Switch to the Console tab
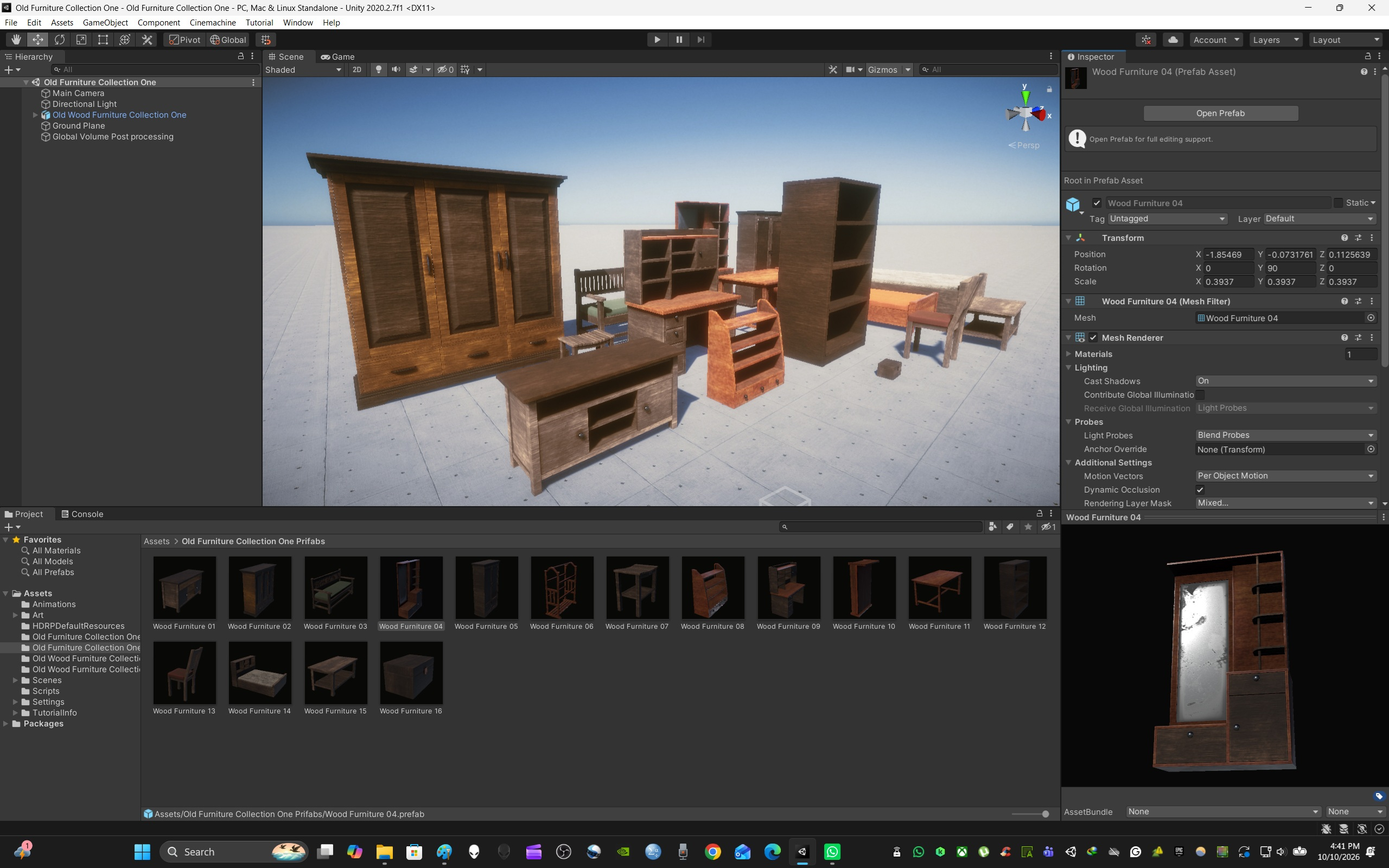The image size is (1389, 868). point(82,514)
